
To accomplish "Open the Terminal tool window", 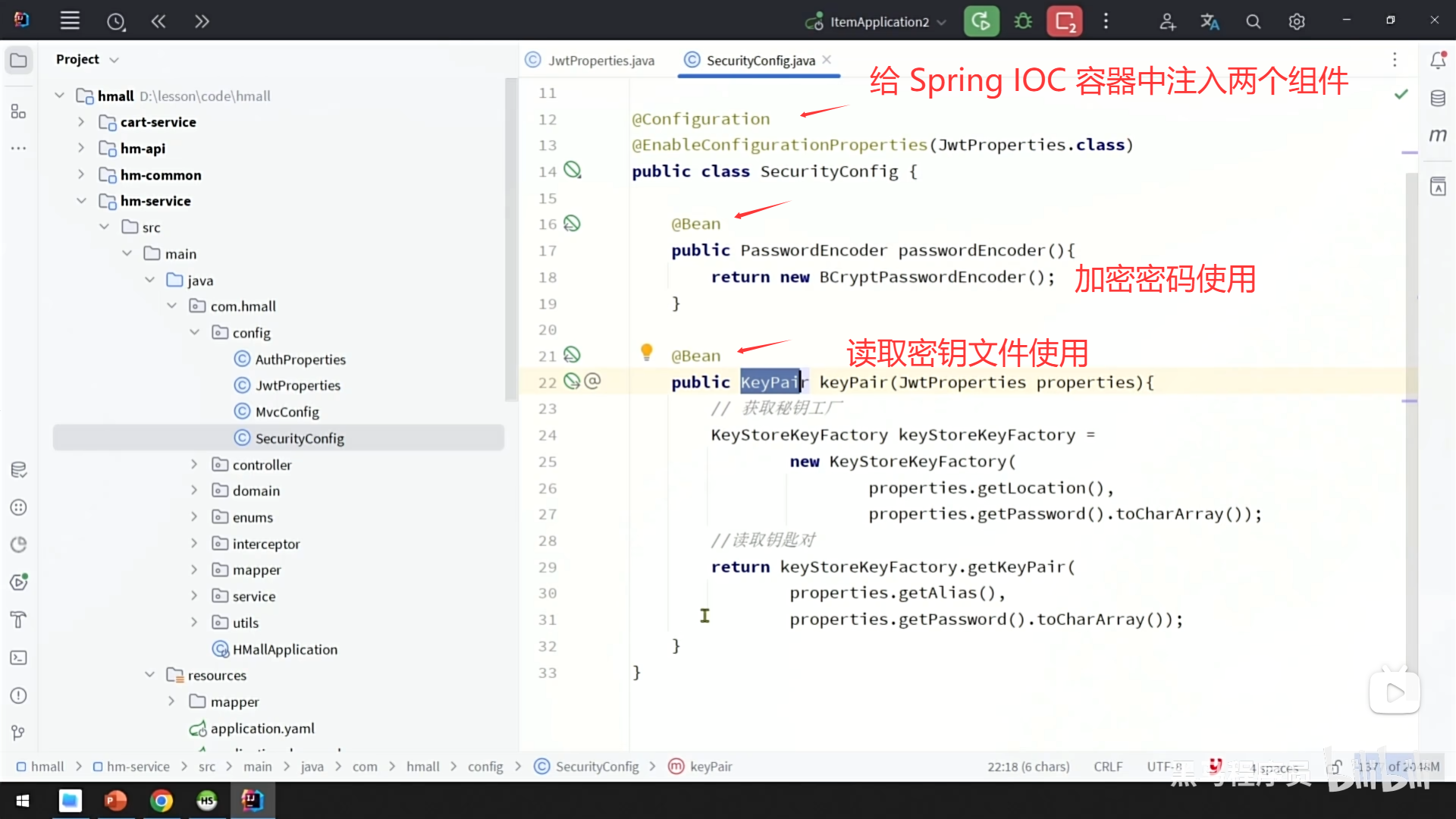I will pos(19,657).
